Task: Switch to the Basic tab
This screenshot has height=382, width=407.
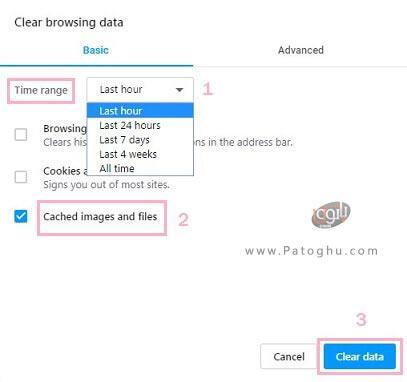Action: tap(96, 50)
